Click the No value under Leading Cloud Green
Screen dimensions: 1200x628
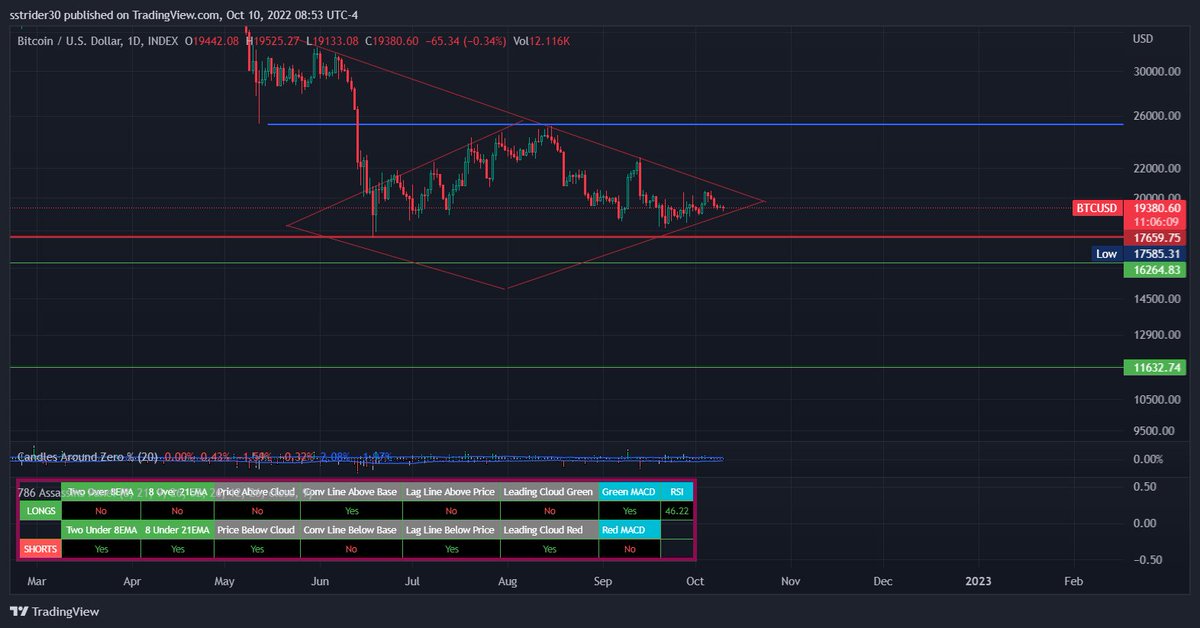tap(548, 510)
